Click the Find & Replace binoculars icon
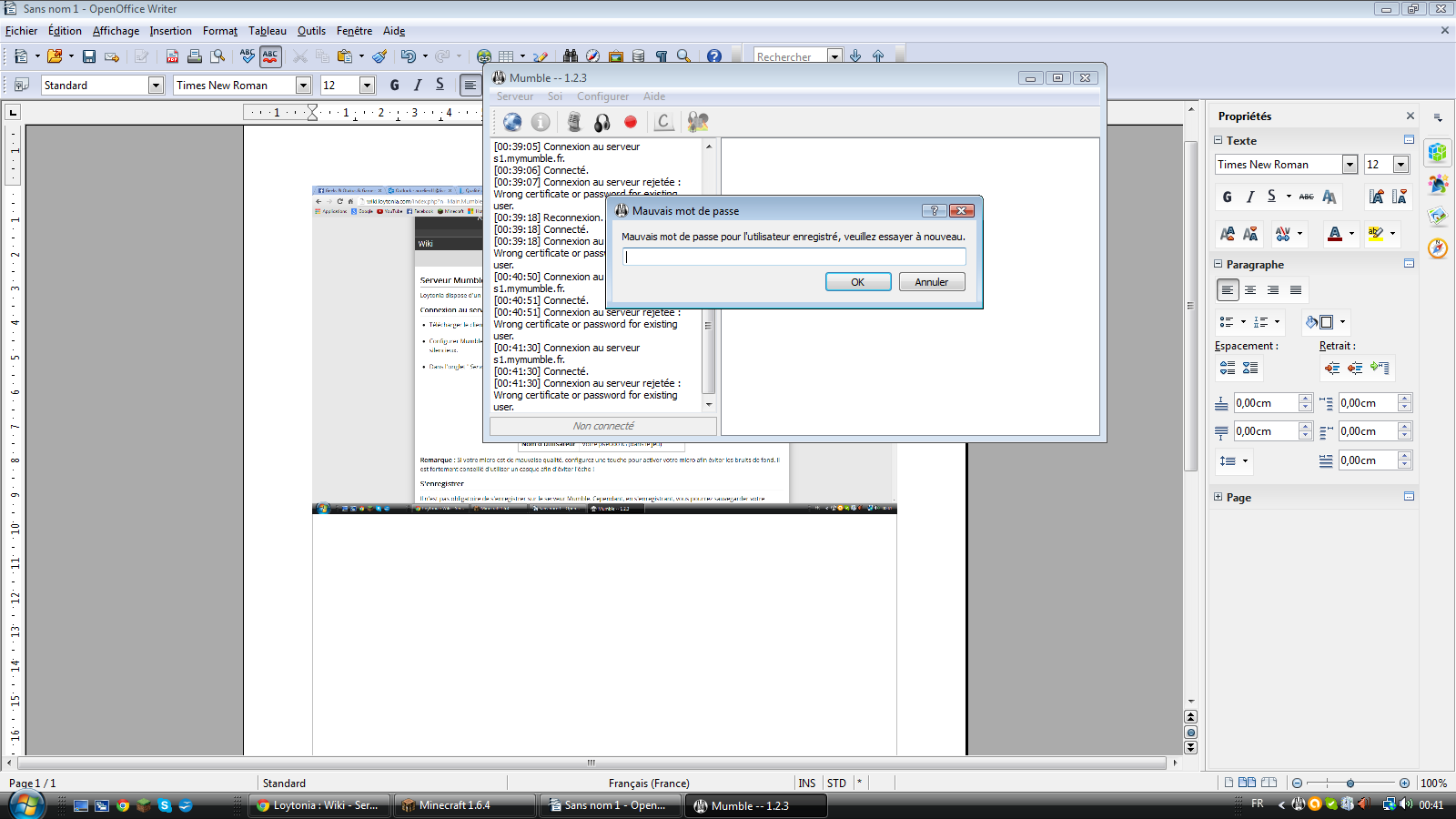 click(571, 56)
